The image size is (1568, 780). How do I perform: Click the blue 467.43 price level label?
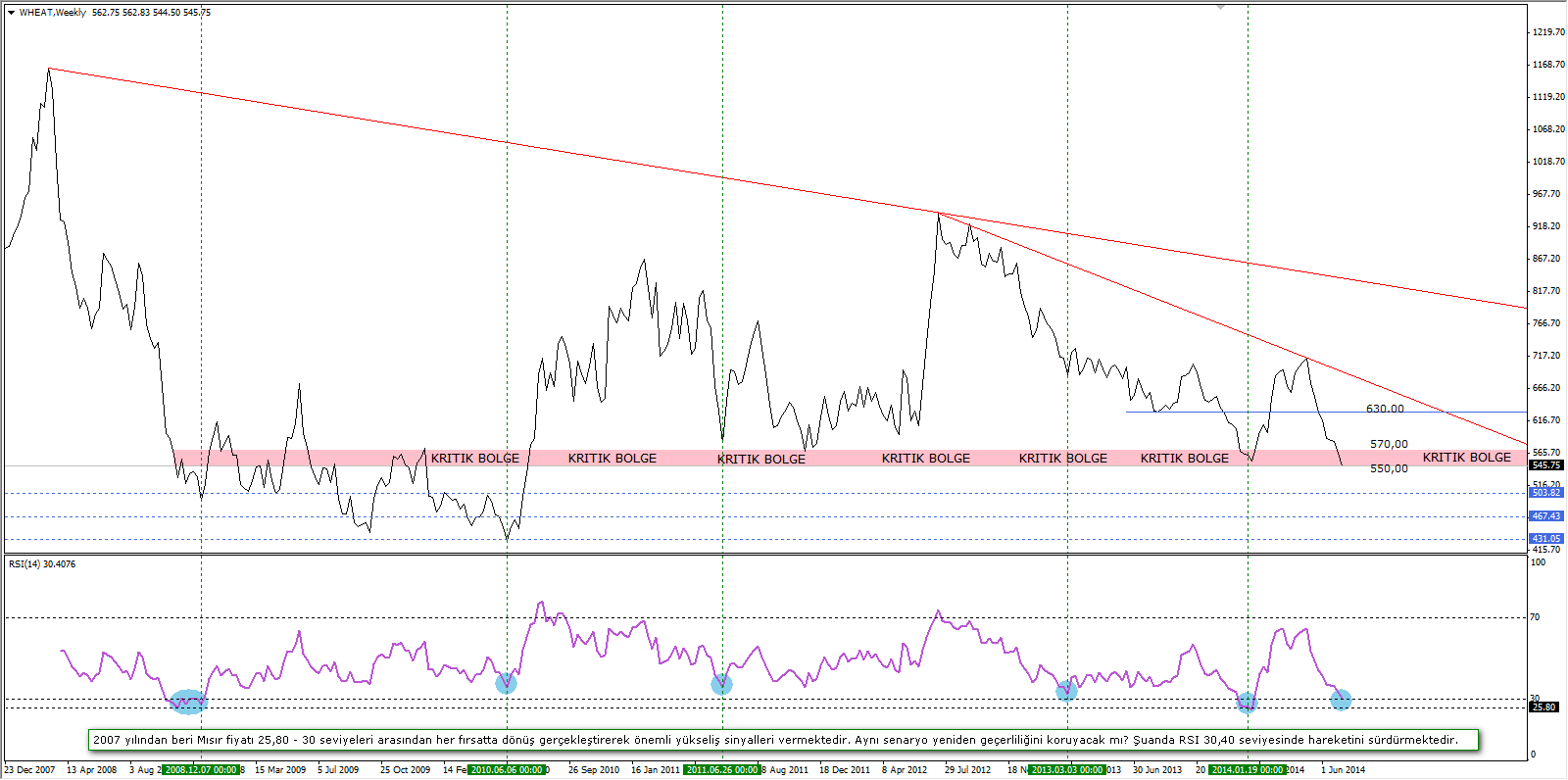pos(1546,516)
